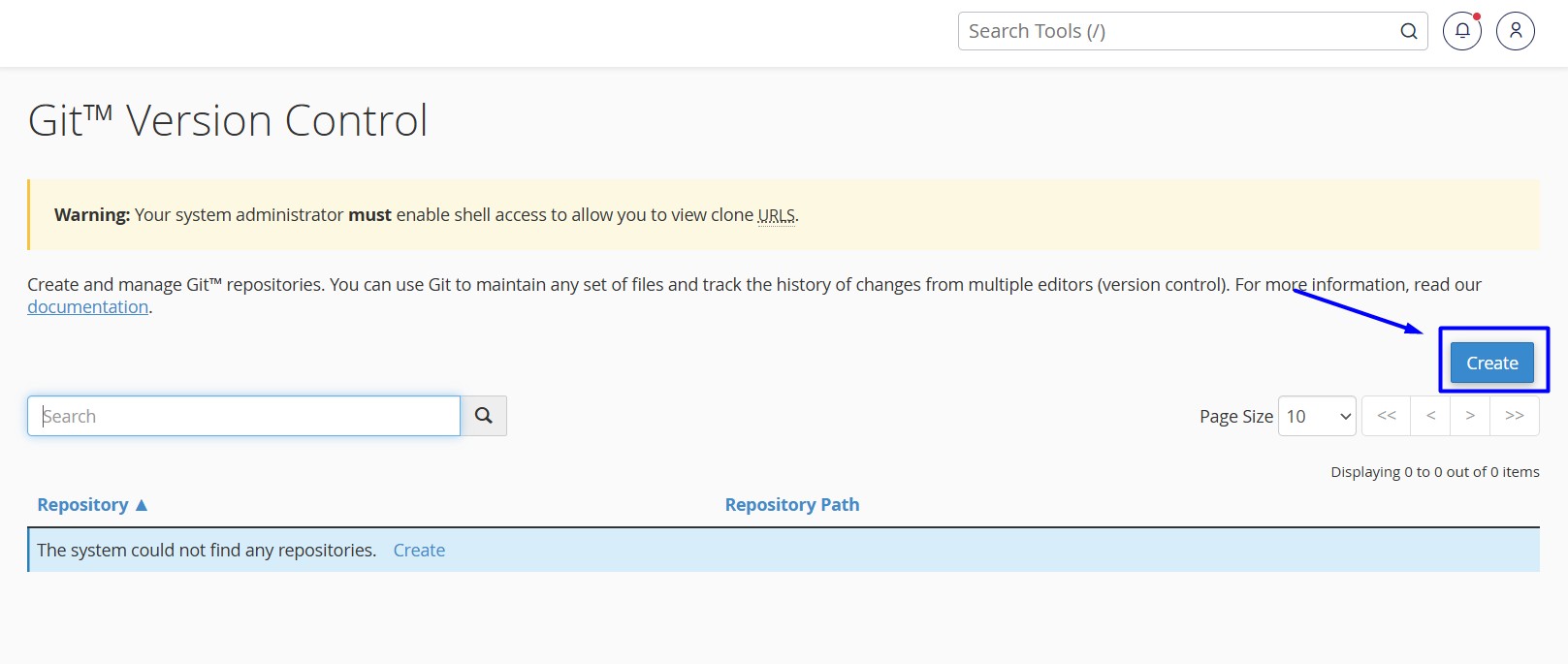
Task: Click the underlined URLS abbreviation in warning
Action: [776, 215]
